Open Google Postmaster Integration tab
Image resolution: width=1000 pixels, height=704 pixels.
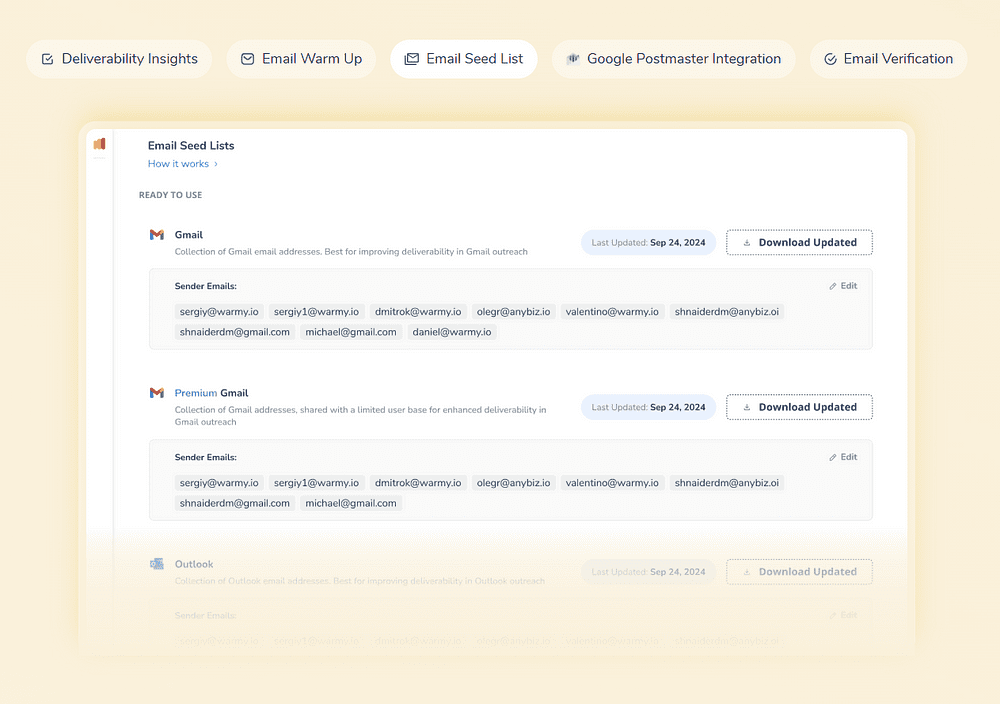click(x=673, y=59)
